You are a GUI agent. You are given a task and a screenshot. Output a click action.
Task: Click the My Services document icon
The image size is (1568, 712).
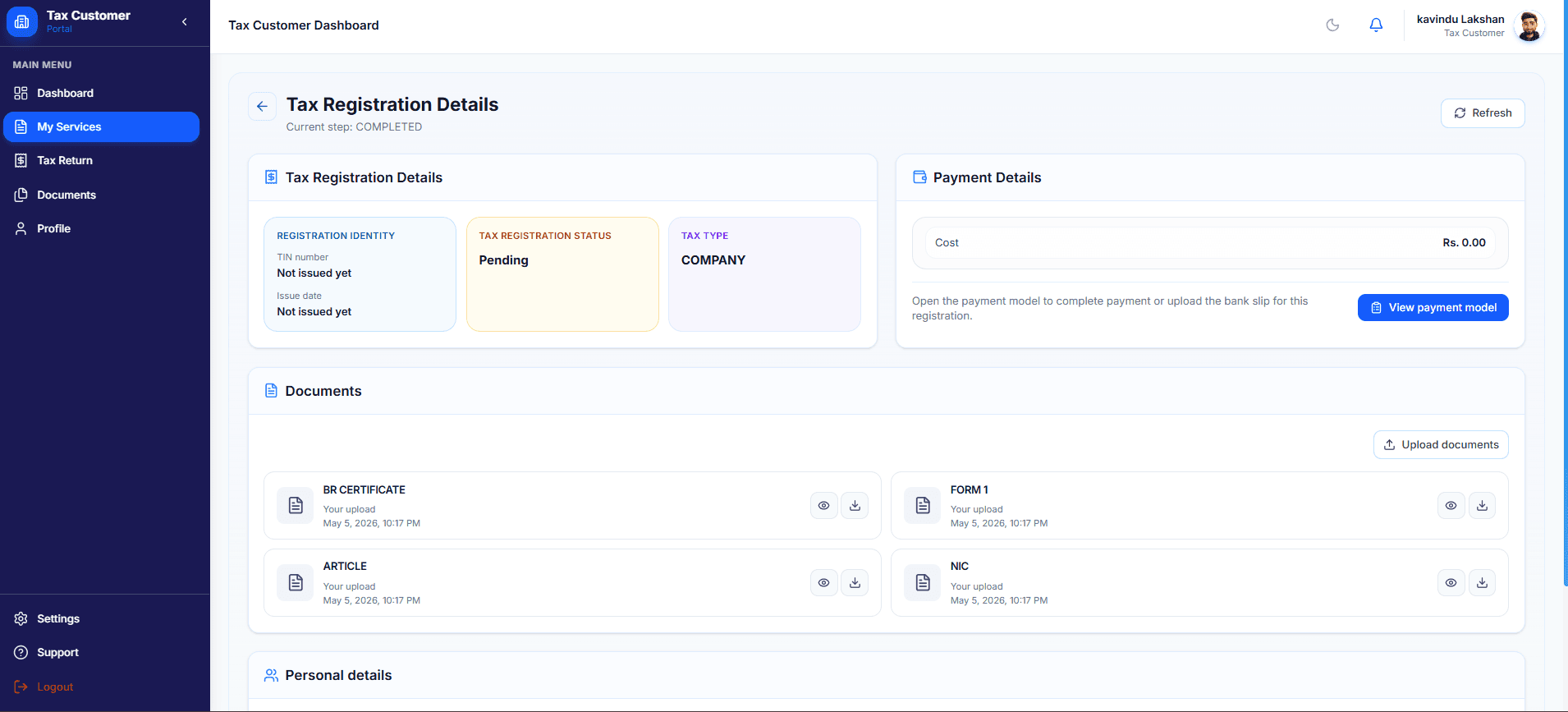tap(21, 126)
